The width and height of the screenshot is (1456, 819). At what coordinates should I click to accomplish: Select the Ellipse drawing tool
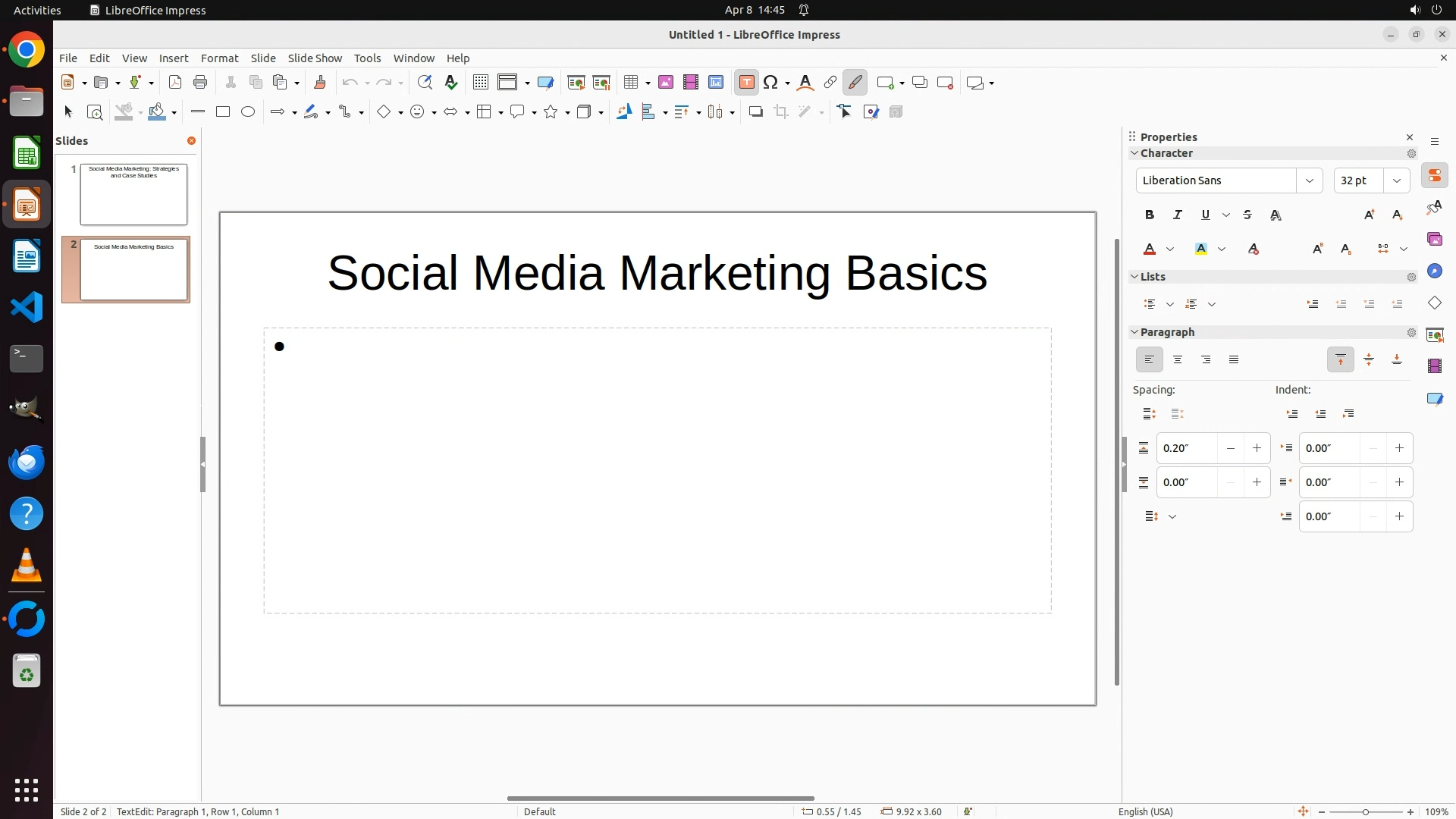pyautogui.click(x=248, y=112)
